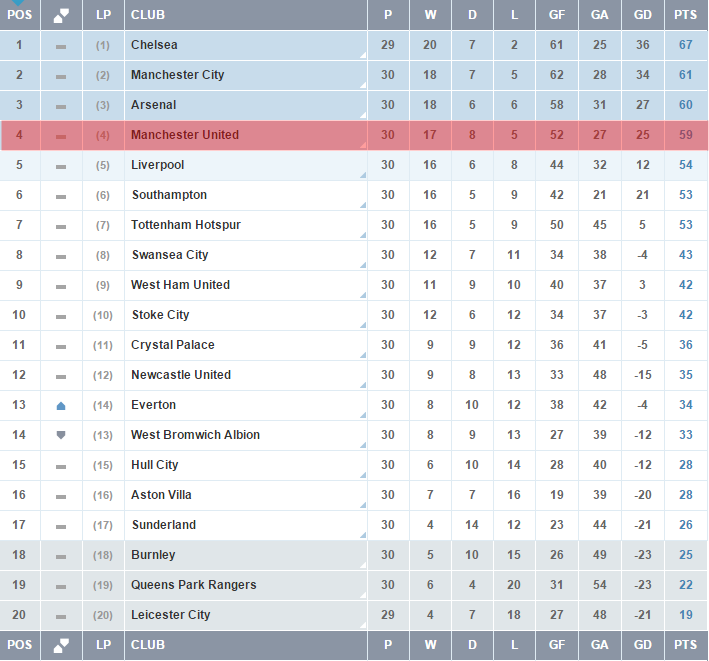This screenshot has height=661, width=709.
Task: Click Liverpool's no-movement dash icon
Action: pos(61,166)
